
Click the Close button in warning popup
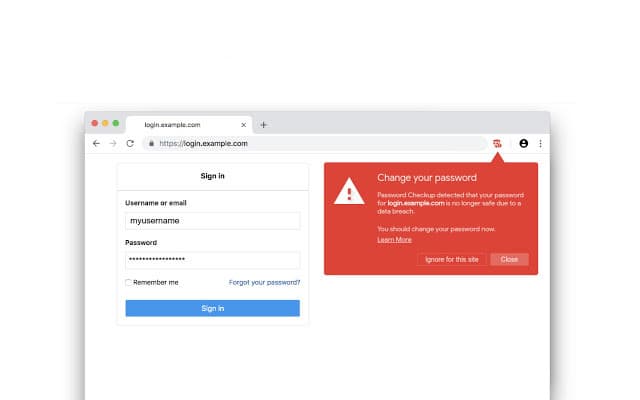[509, 260]
